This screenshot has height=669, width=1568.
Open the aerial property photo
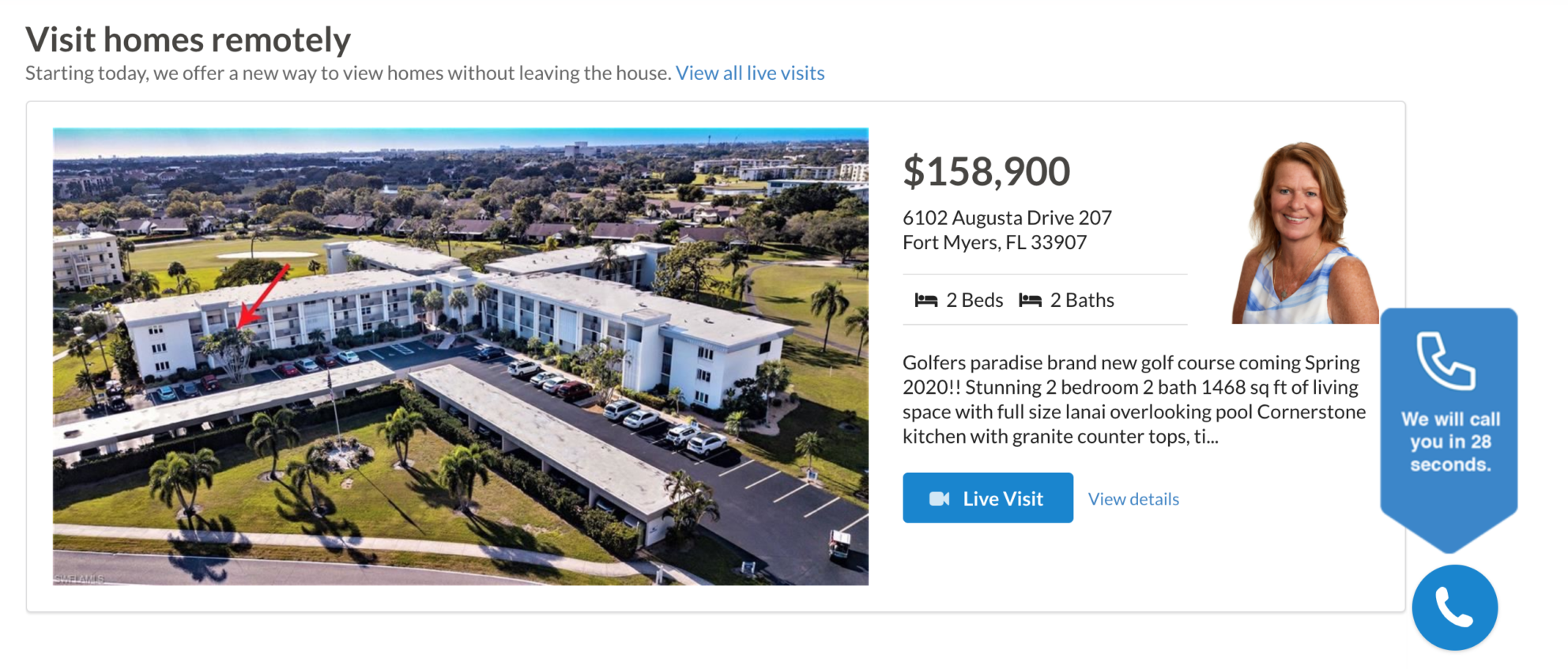460,356
